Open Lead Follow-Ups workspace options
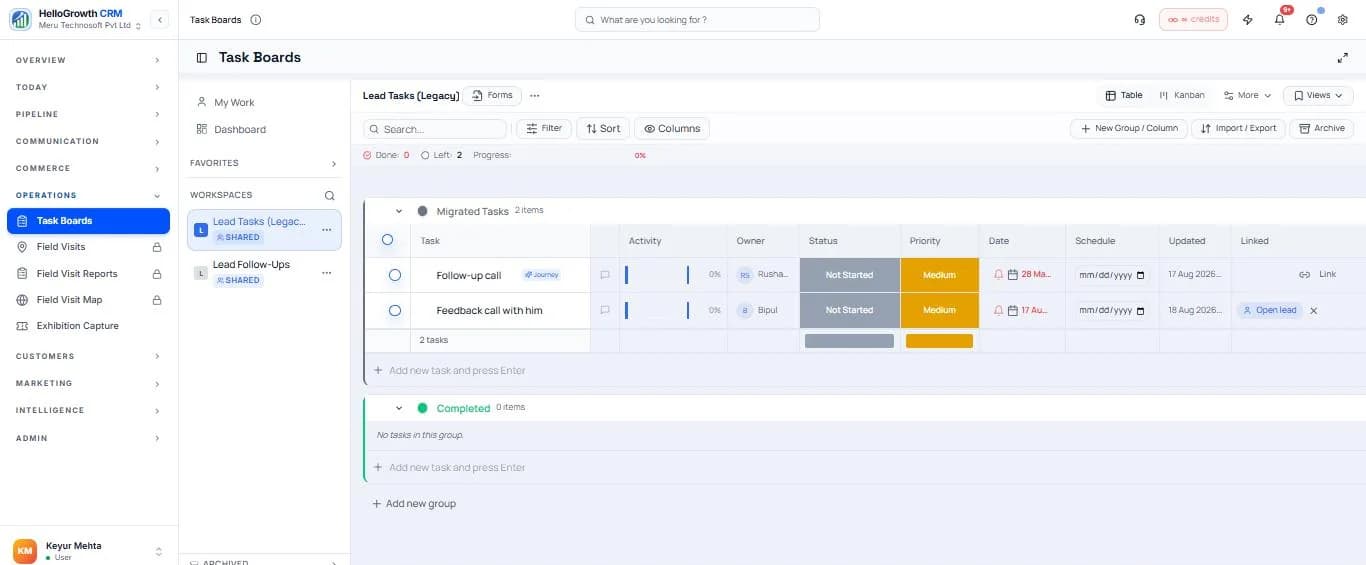The height and width of the screenshot is (565, 1366). click(326, 273)
